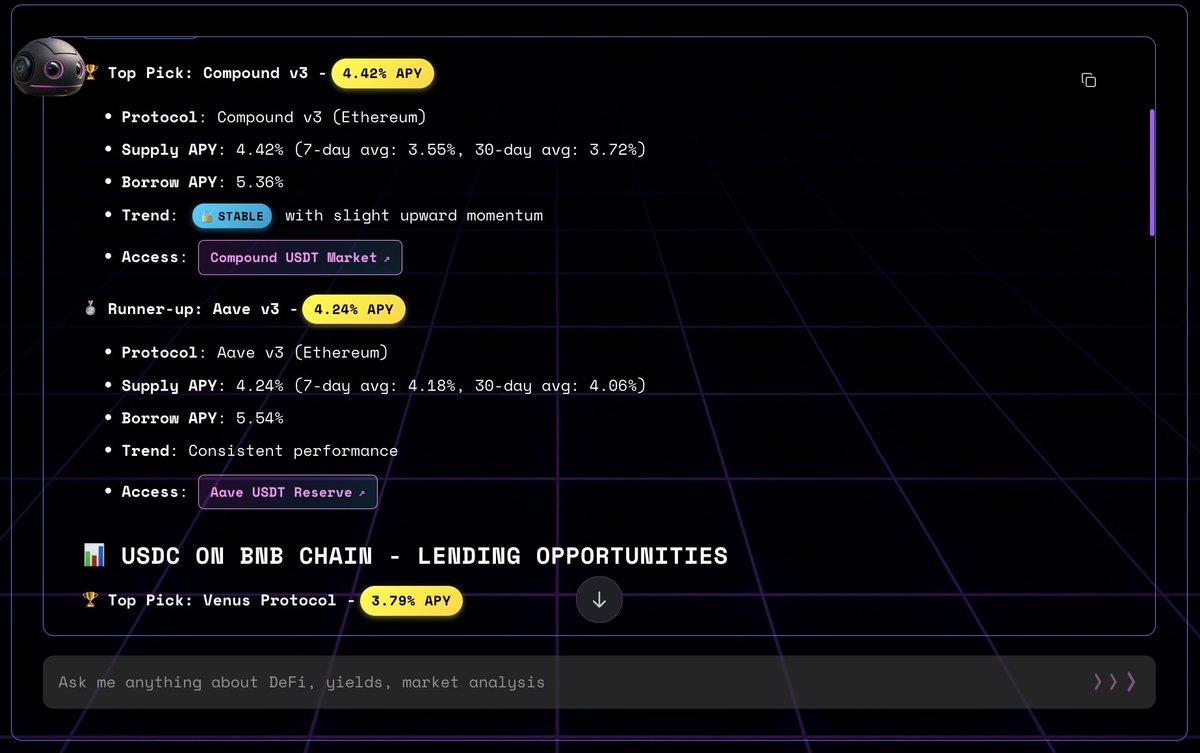
Task: Click 'Top Pick: Venus Protocol' heading
Action: tap(222, 600)
